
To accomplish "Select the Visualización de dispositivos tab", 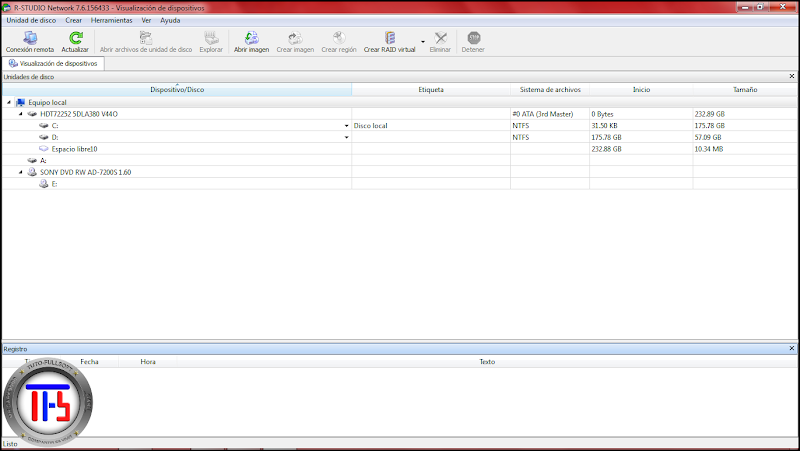I will (53, 64).
